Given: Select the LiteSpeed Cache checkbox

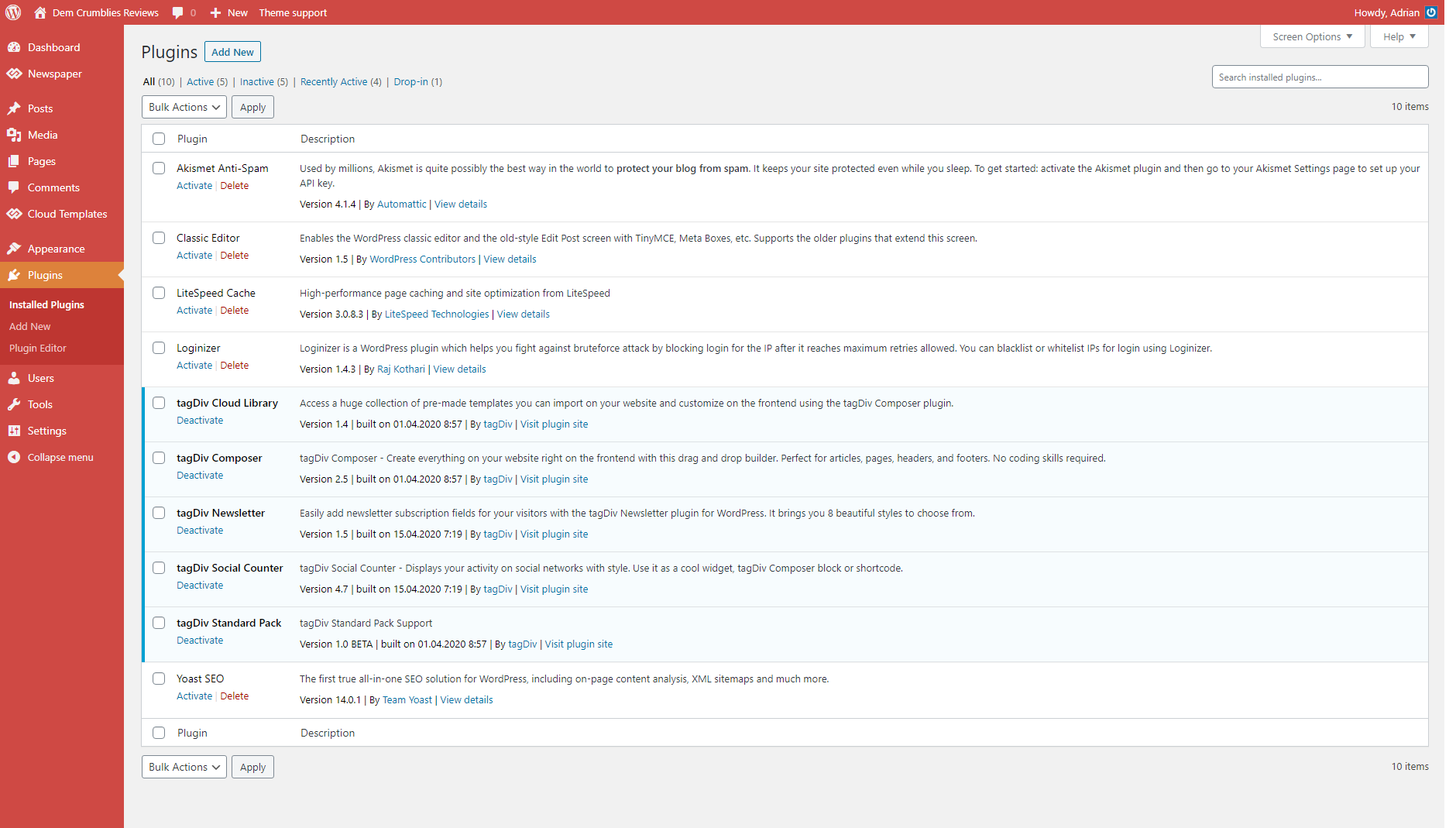Looking at the screenshot, I should (x=159, y=293).
